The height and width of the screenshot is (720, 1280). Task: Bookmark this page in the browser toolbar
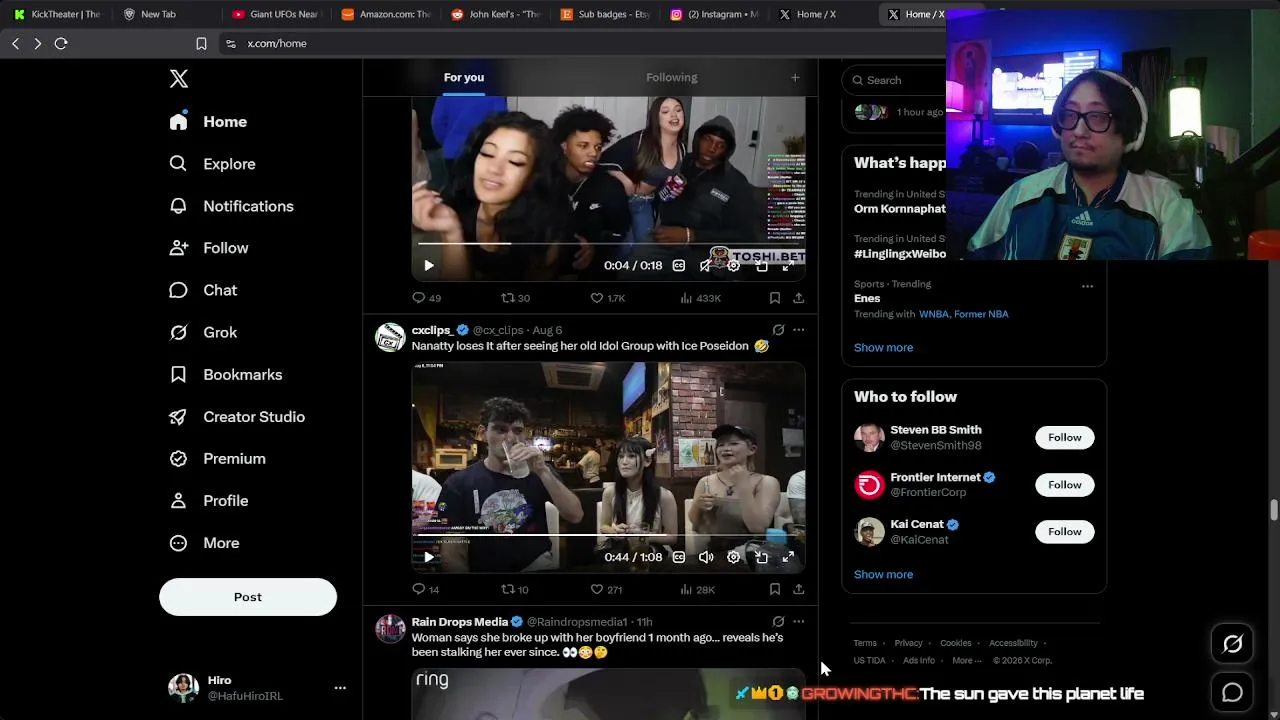coord(201,43)
